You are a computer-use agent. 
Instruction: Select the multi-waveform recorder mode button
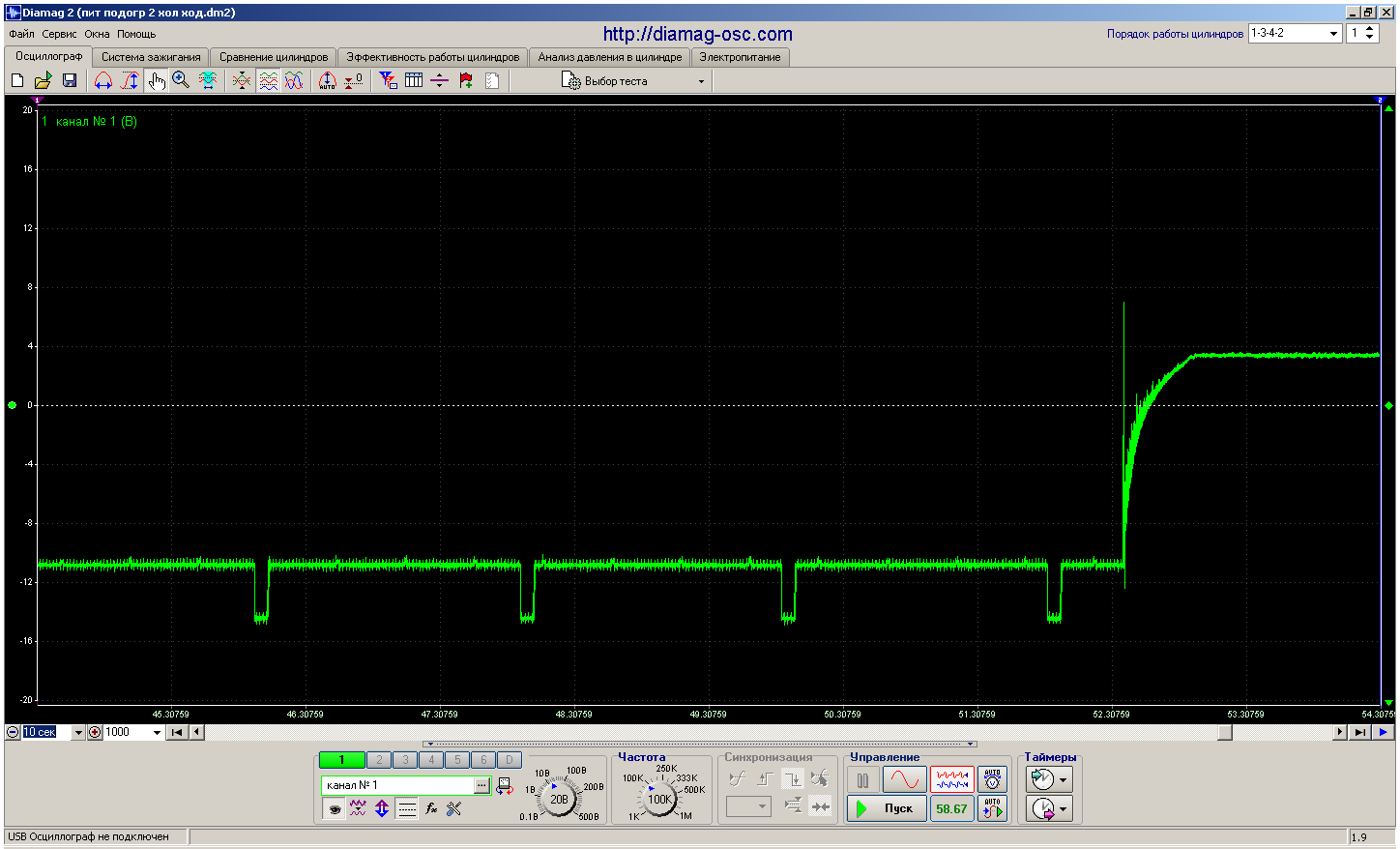[951, 779]
